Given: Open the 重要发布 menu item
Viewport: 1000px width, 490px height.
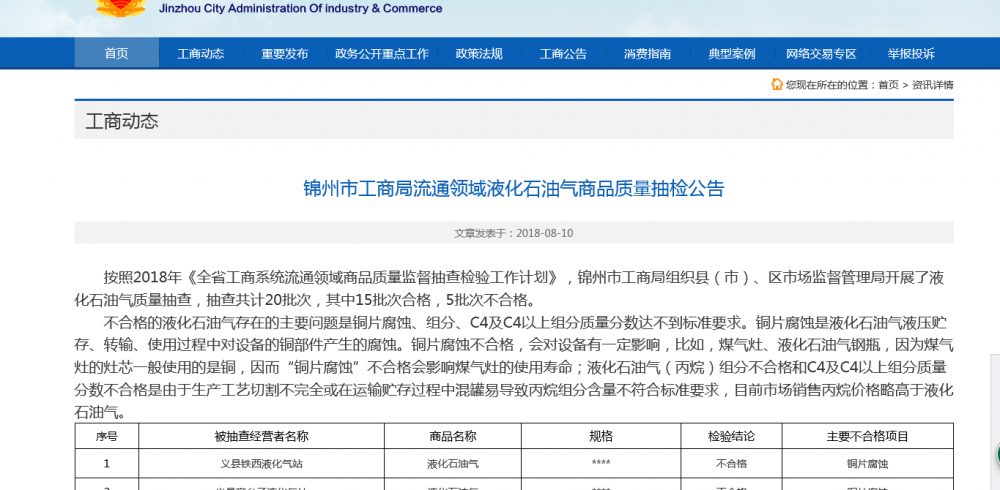Looking at the screenshot, I should click(285, 54).
